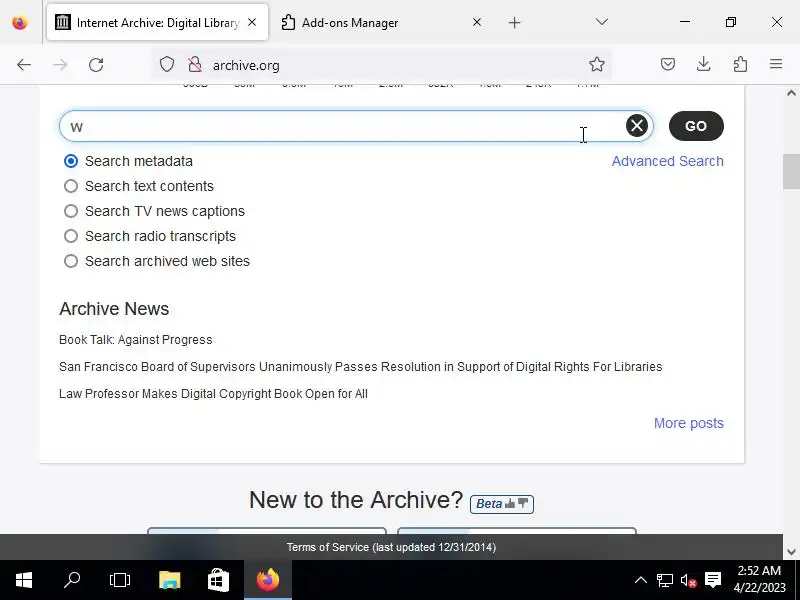Click the GO search button
Viewport: 800px width, 600px height.
pyautogui.click(x=696, y=126)
